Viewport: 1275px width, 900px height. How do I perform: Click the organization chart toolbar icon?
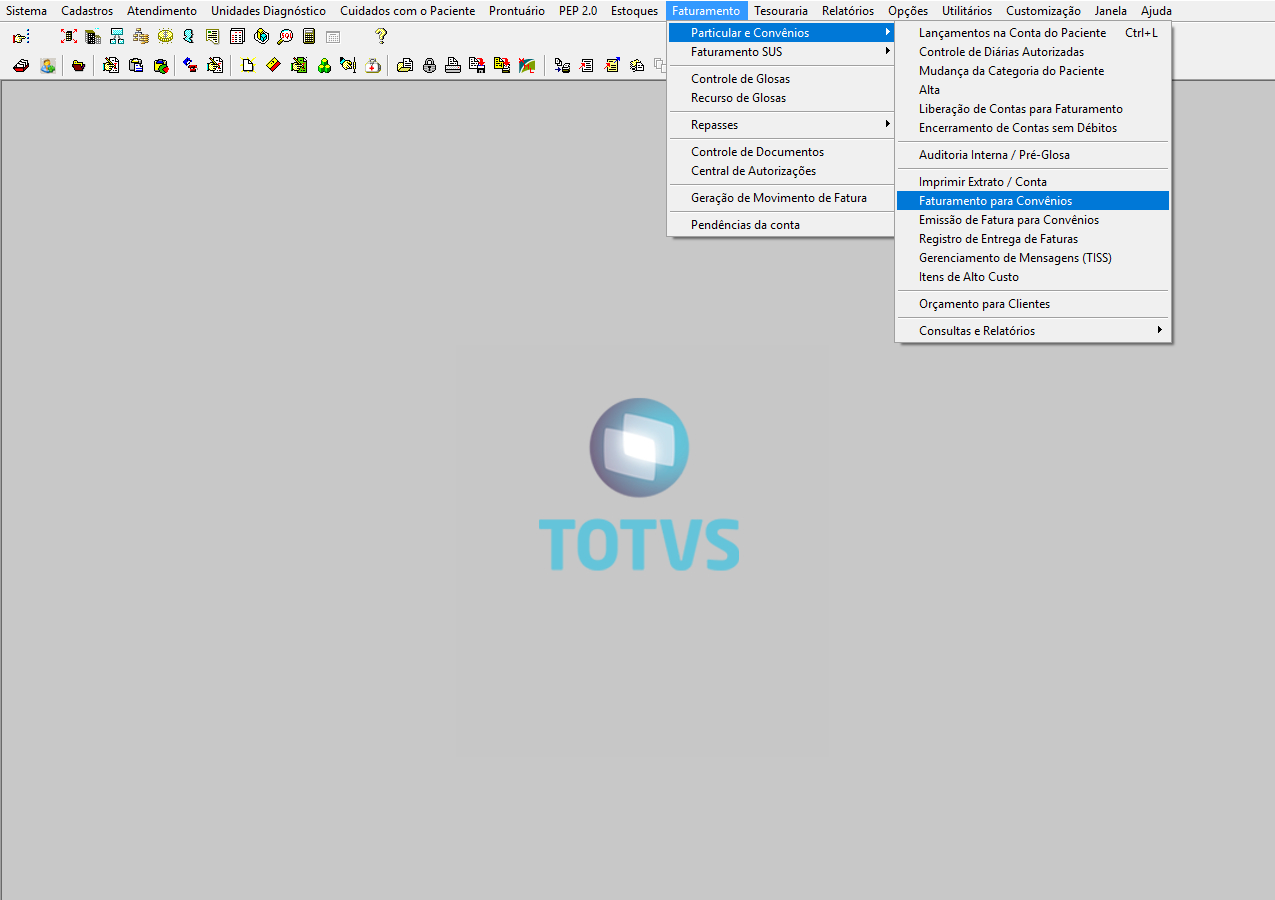click(x=141, y=37)
